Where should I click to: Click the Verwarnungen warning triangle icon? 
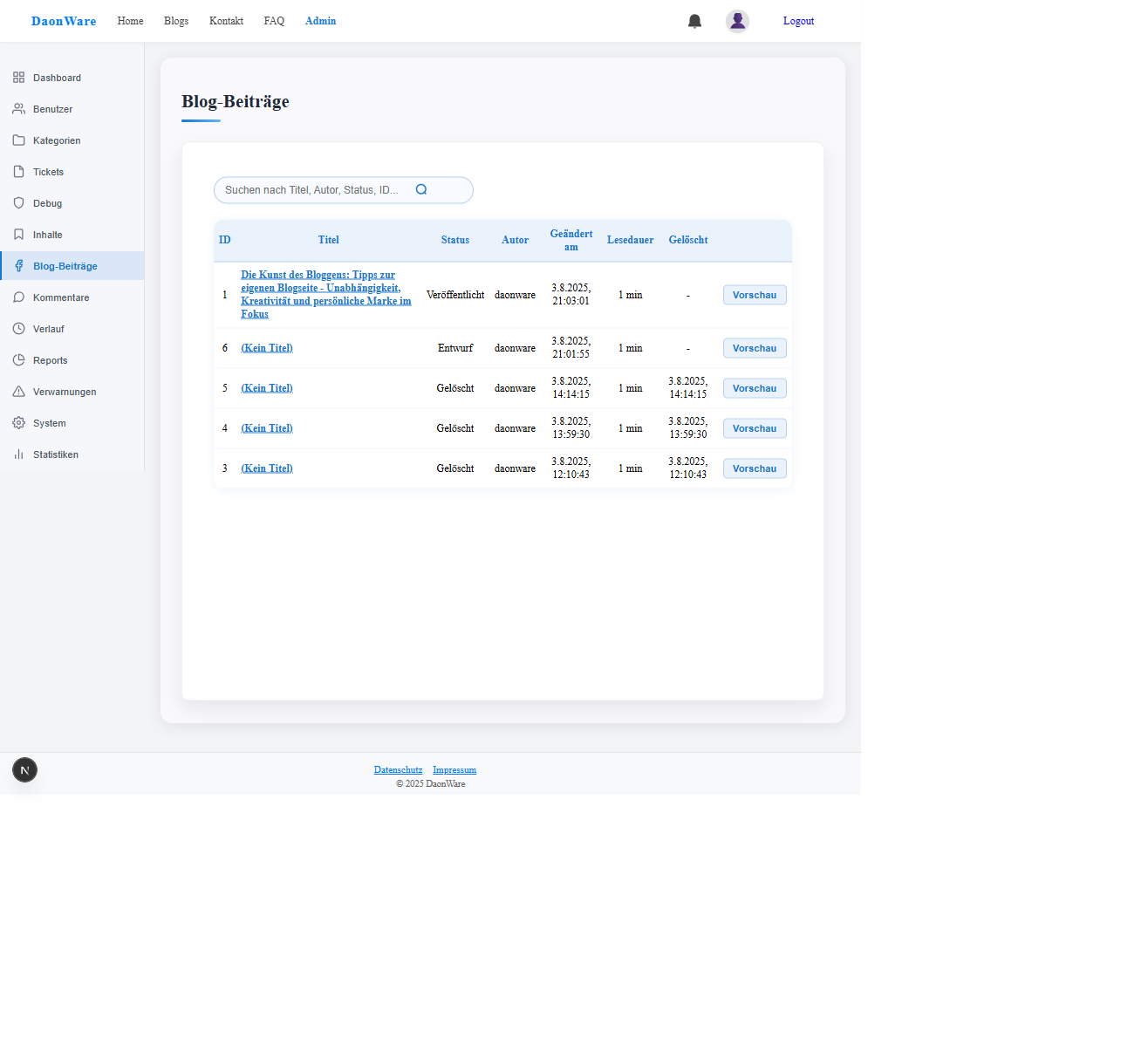[x=18, y=392]
